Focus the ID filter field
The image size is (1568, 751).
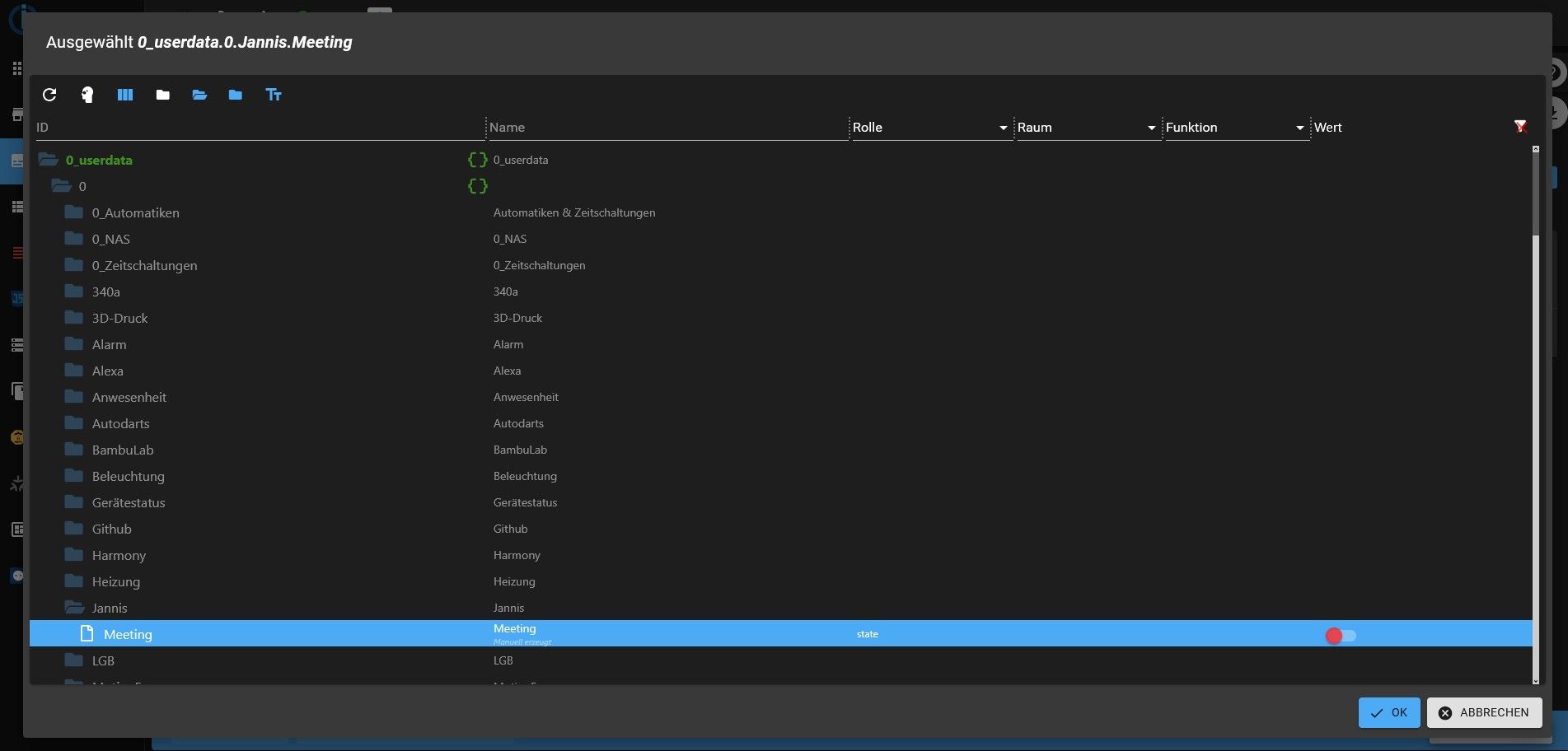259,128
